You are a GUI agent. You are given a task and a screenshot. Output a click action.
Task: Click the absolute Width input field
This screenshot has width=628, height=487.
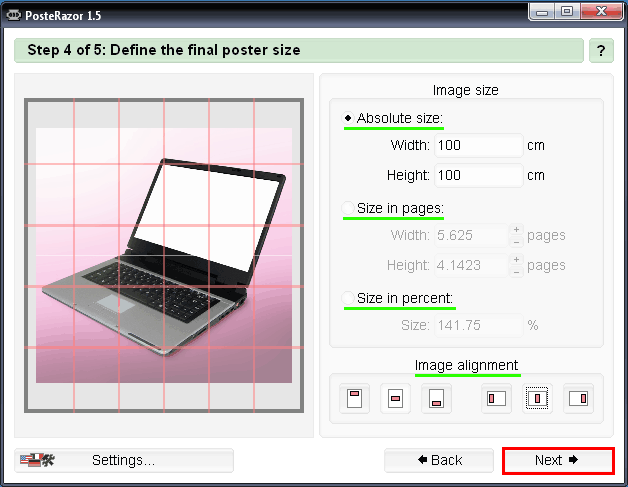479,145
